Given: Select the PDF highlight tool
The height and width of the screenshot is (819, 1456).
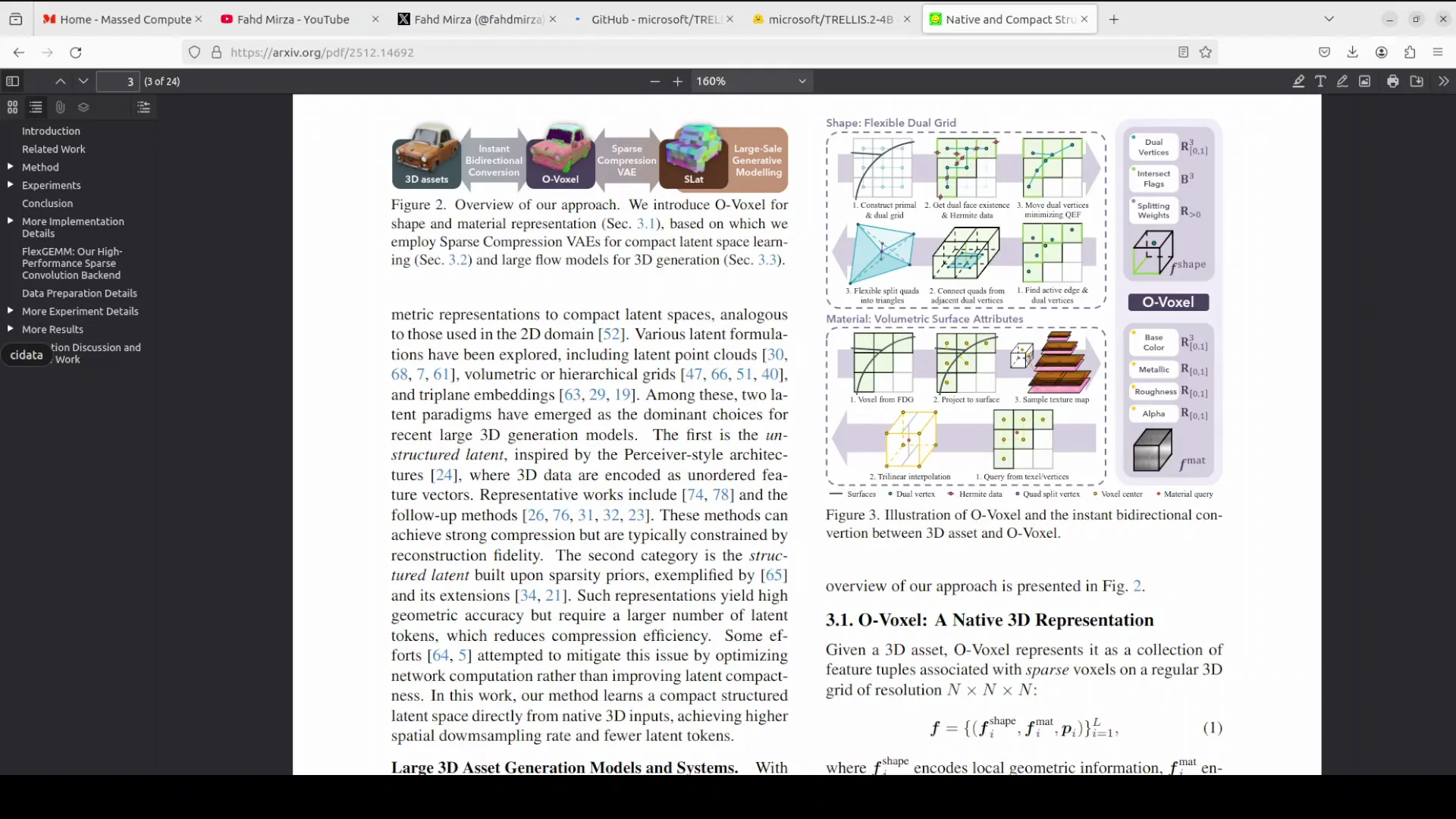Looking at the screenshot, I should pyautogui.click(x=1298, y=81).
